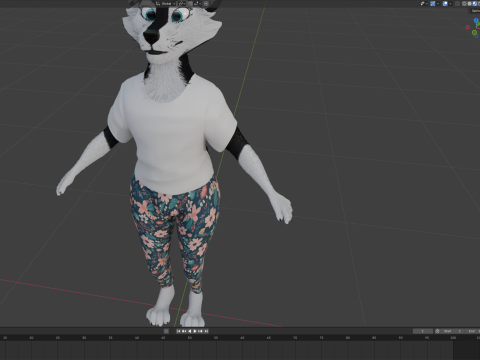The image size is (480, 360).
Task: Click the transform orientation icon
Action: click(x=158, y=4)
